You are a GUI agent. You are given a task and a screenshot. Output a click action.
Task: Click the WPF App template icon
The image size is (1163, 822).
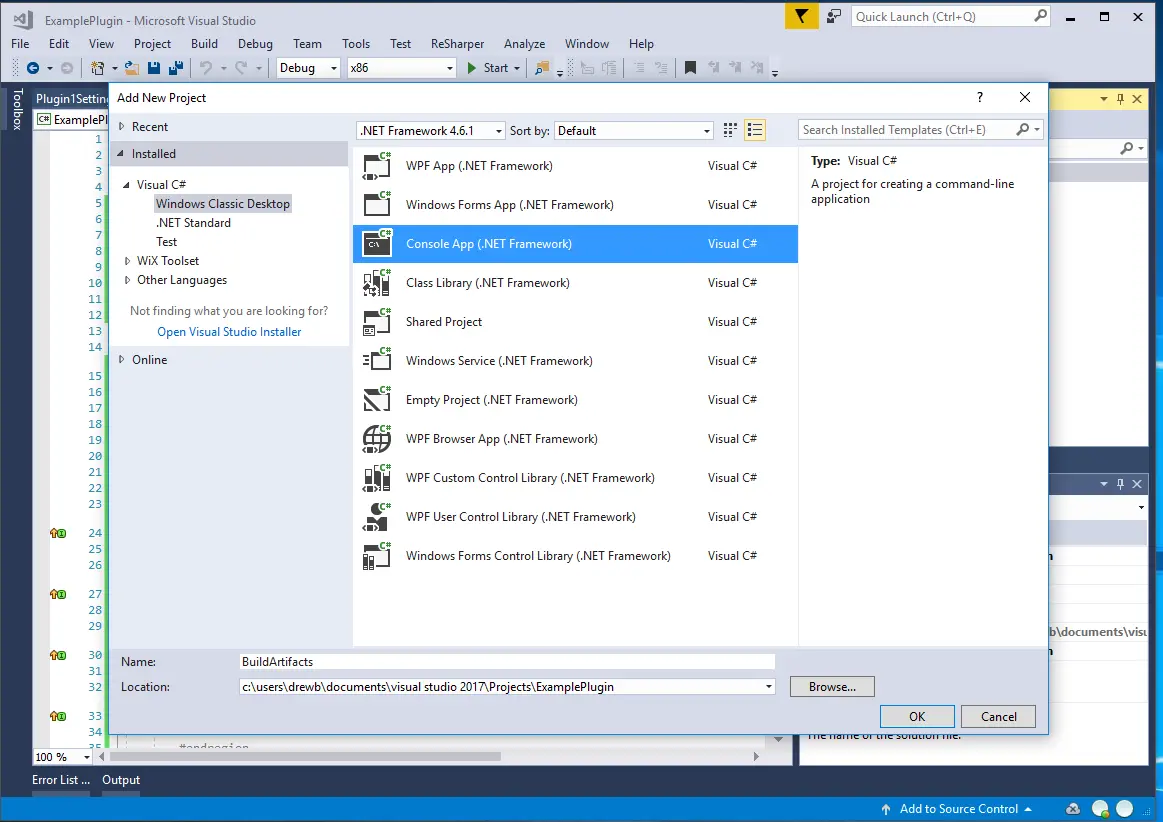[377, 165]
